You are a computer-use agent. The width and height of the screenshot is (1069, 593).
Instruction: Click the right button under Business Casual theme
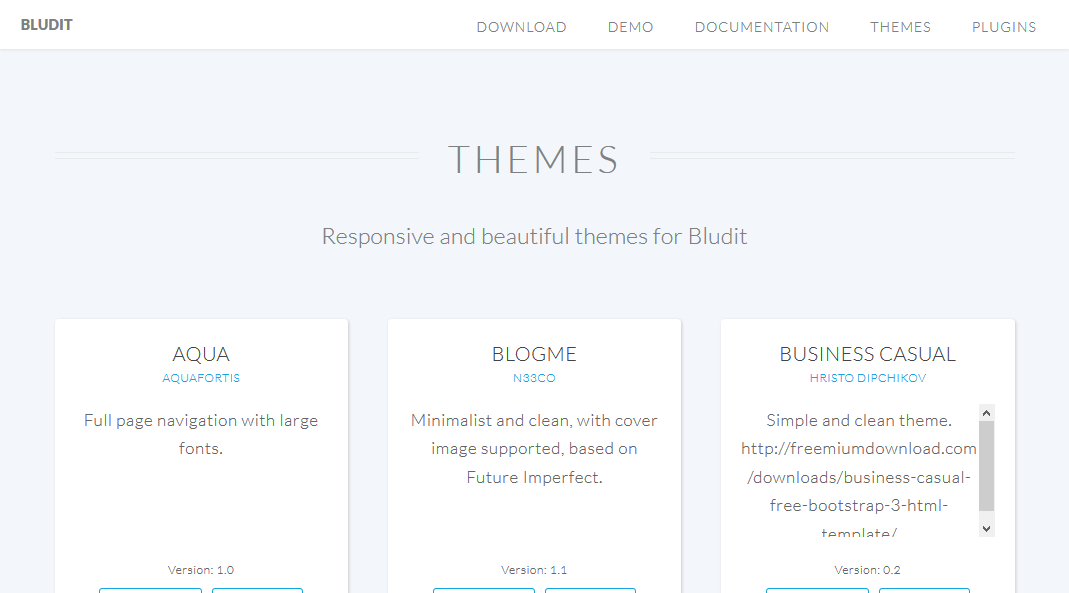(x=923, y=590)
